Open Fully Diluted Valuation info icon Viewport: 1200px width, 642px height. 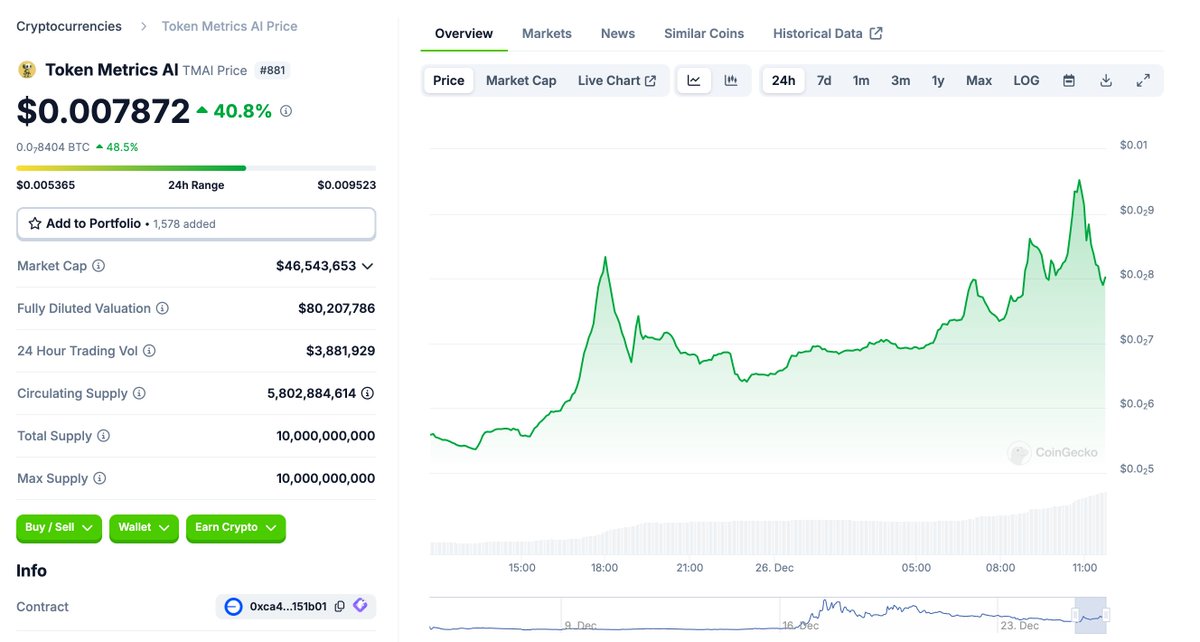pyautogui.click(x=162, y=308)
